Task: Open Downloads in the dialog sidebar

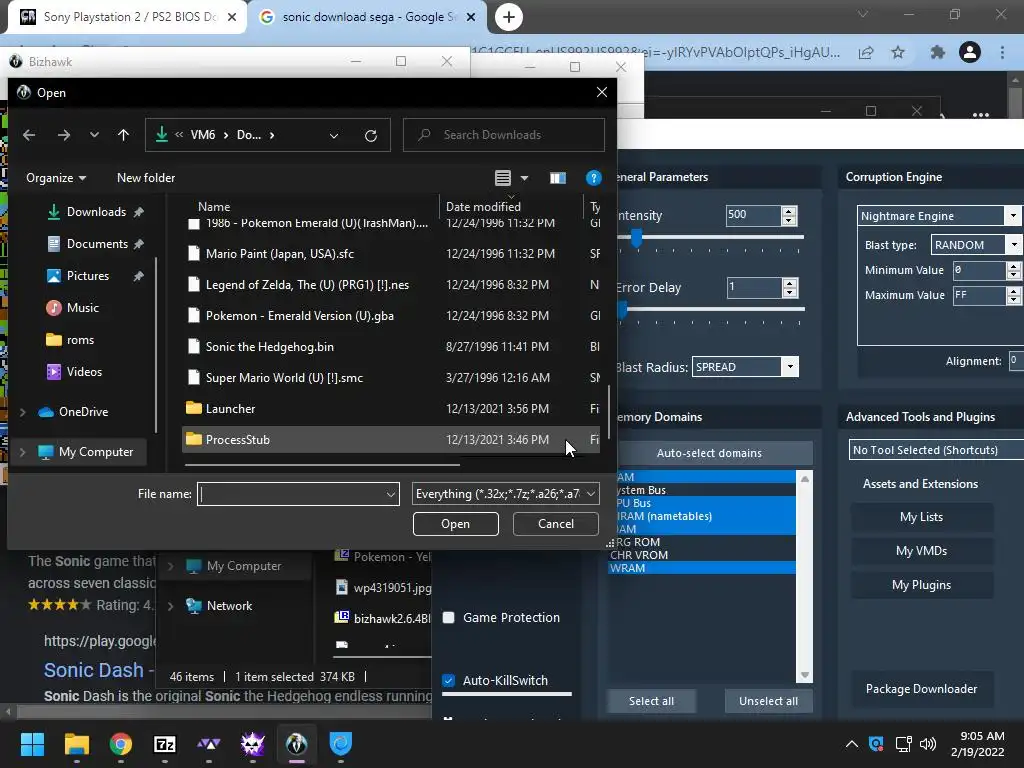Action: tap(96, 212)
